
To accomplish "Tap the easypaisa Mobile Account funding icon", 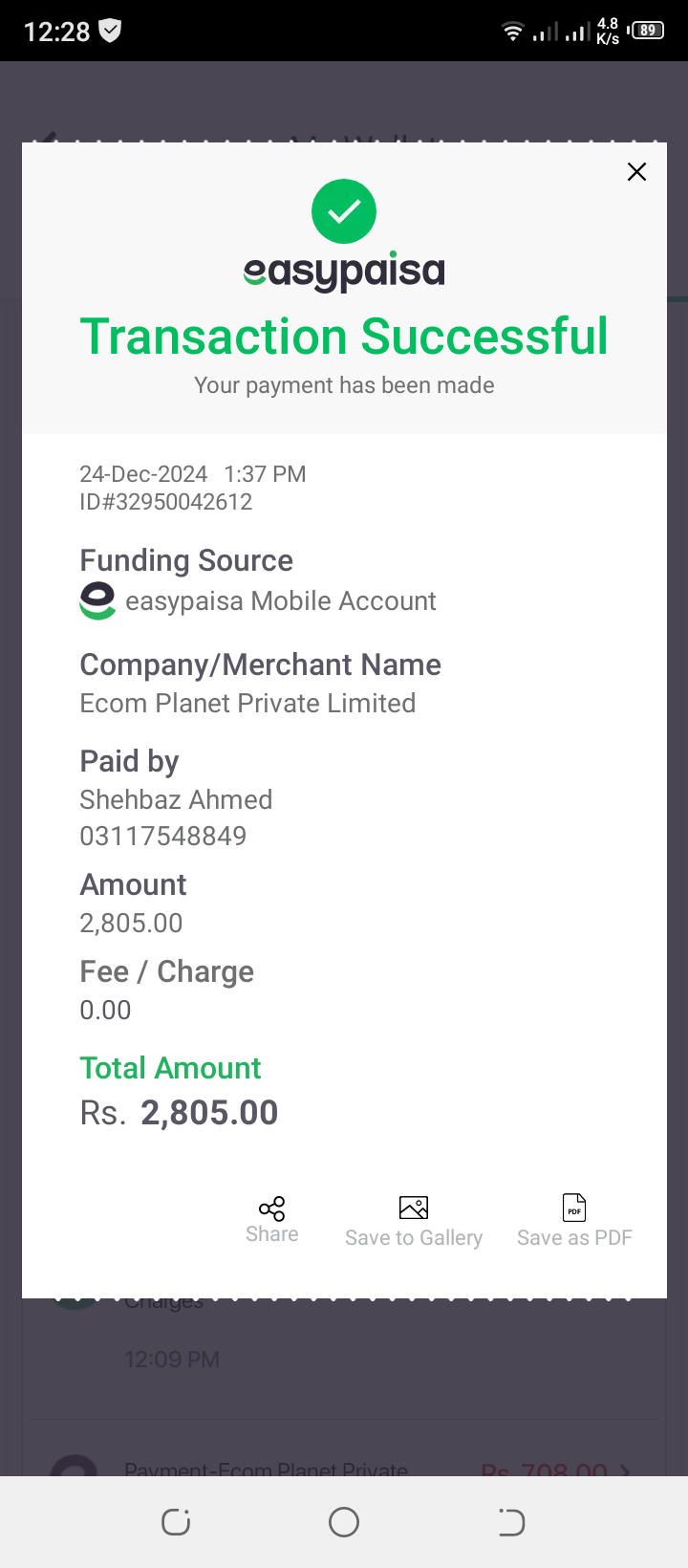I will [97, 601].
